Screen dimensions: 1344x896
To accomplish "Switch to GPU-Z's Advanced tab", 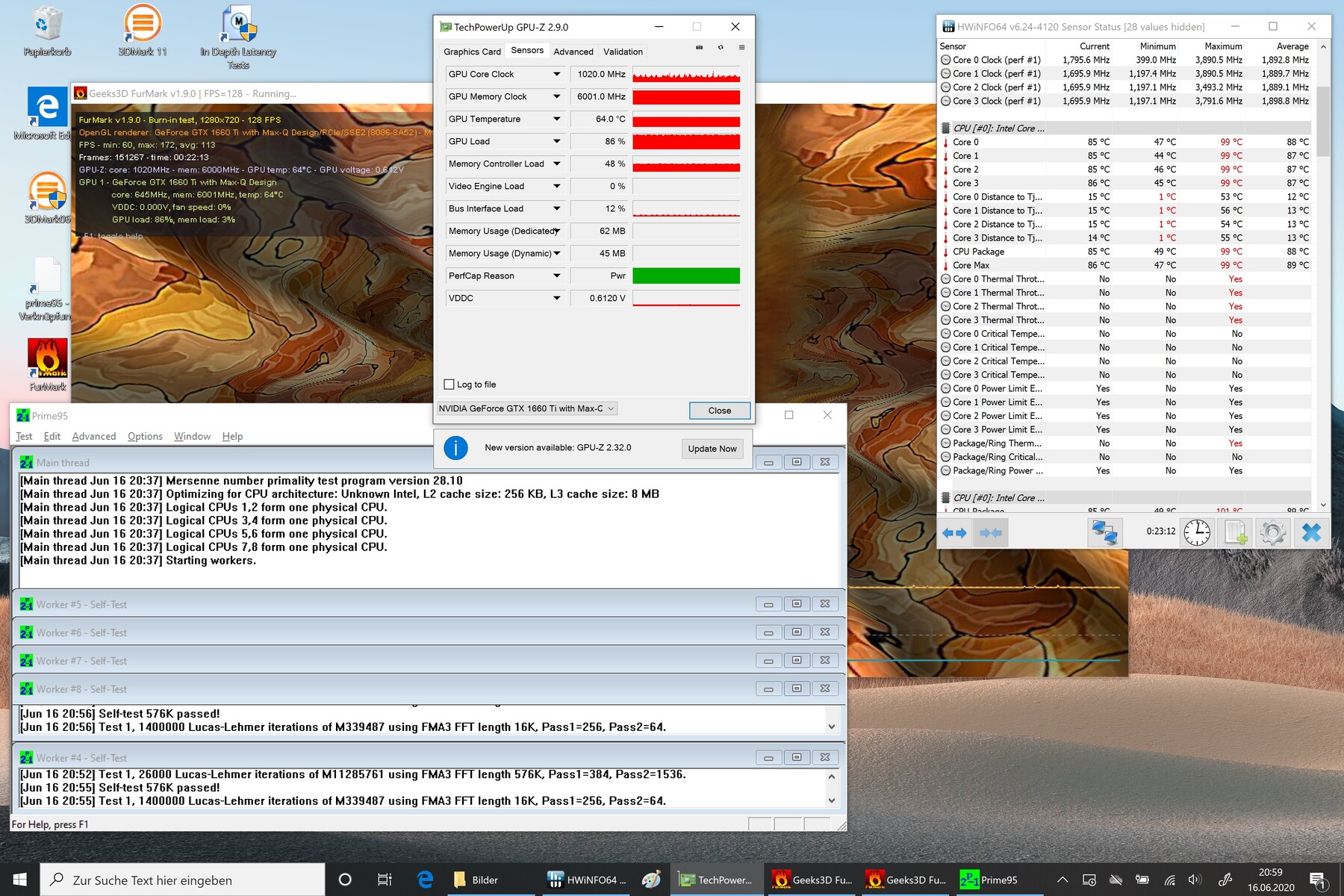I will click(573, 52).
